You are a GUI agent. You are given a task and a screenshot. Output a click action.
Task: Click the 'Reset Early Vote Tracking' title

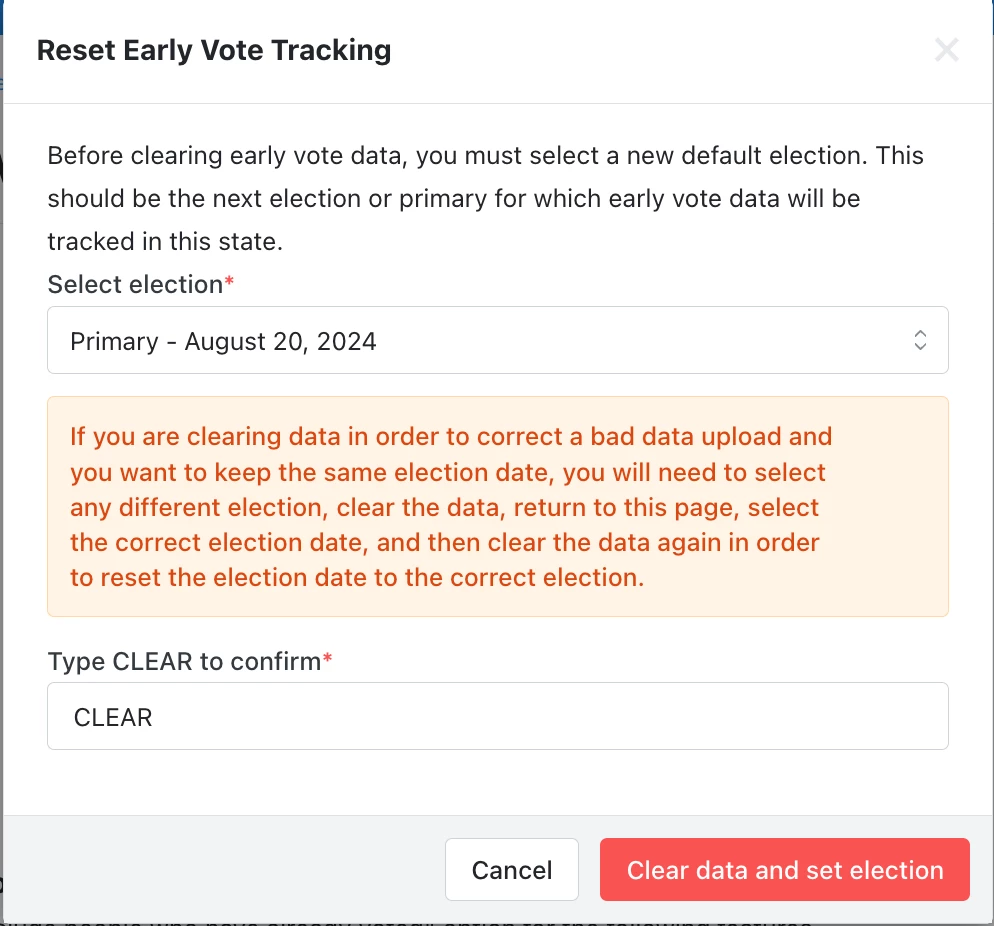pyautogui.click(x=214, y=50)
